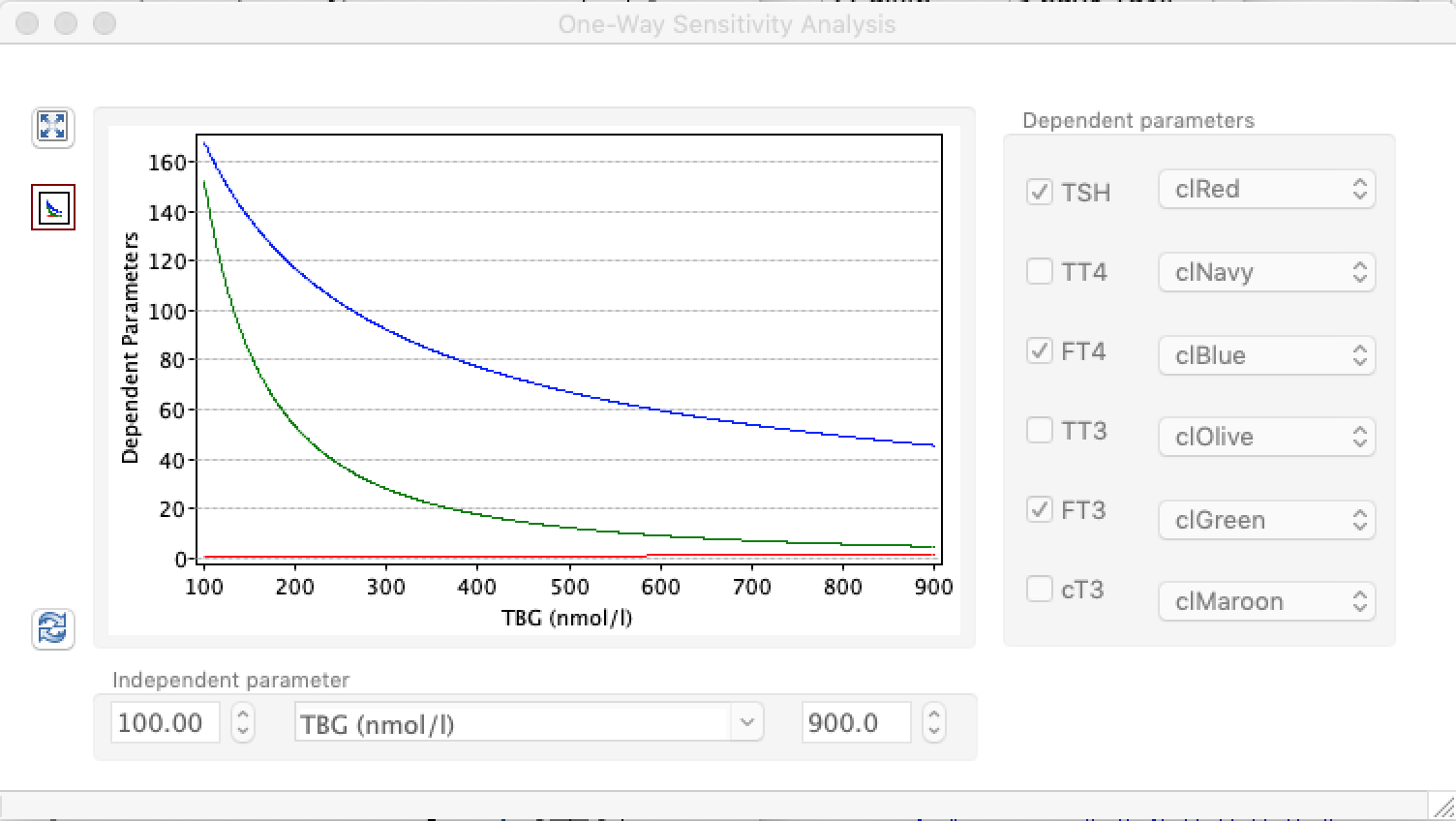Open the clRed color dropdown
The height and width of the screenshot is (821, 1456).
(x=1266, y=189)
